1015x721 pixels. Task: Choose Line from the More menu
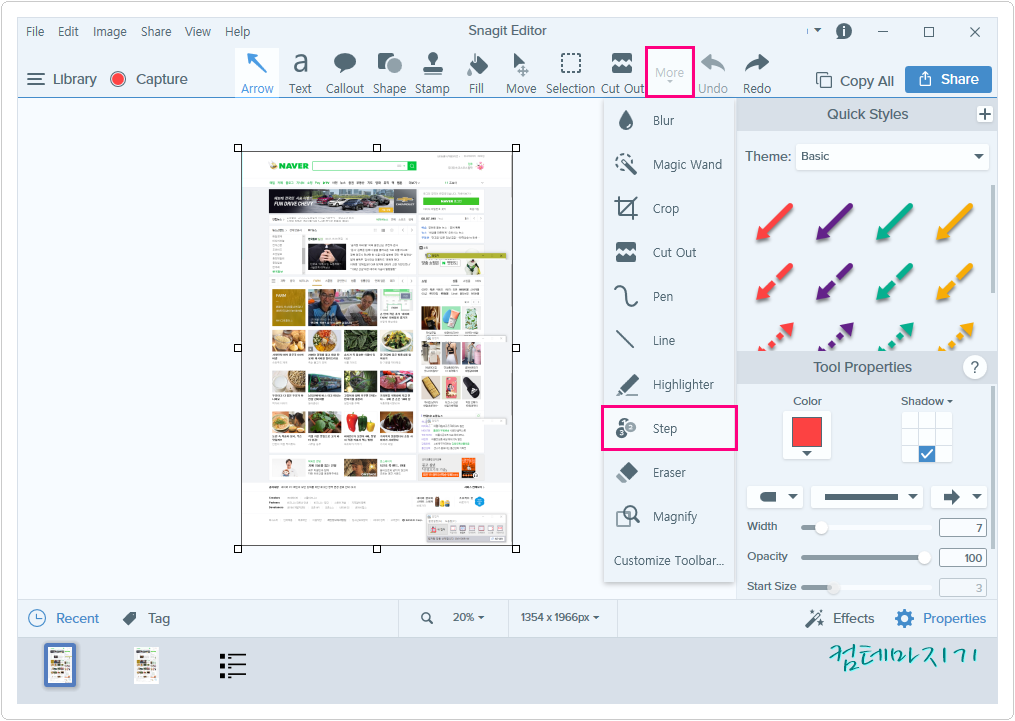click(x=669, y=340)
